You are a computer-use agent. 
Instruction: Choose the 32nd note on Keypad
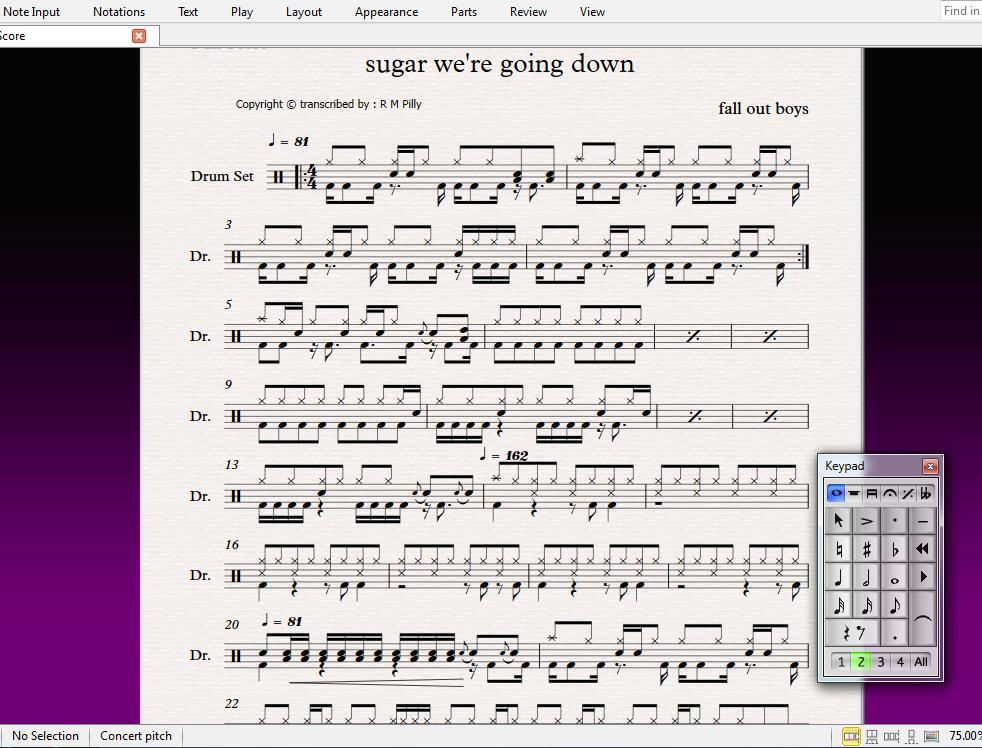[839, 606]
